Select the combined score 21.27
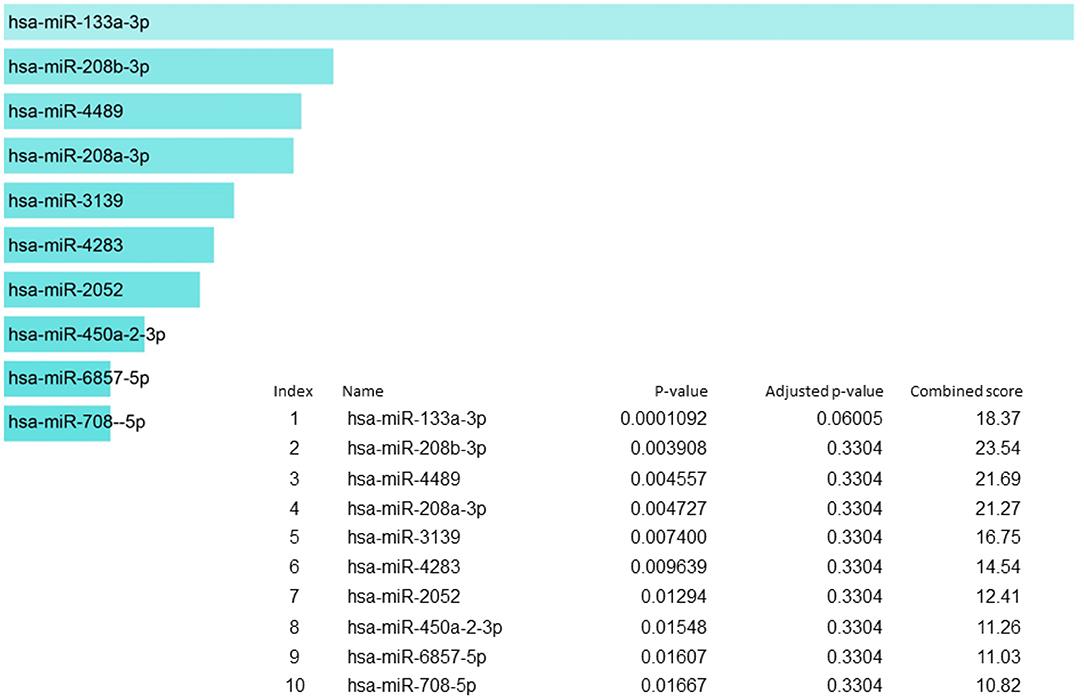Image resolution: width=1084 pixels, height=699 pixels. 998,509
